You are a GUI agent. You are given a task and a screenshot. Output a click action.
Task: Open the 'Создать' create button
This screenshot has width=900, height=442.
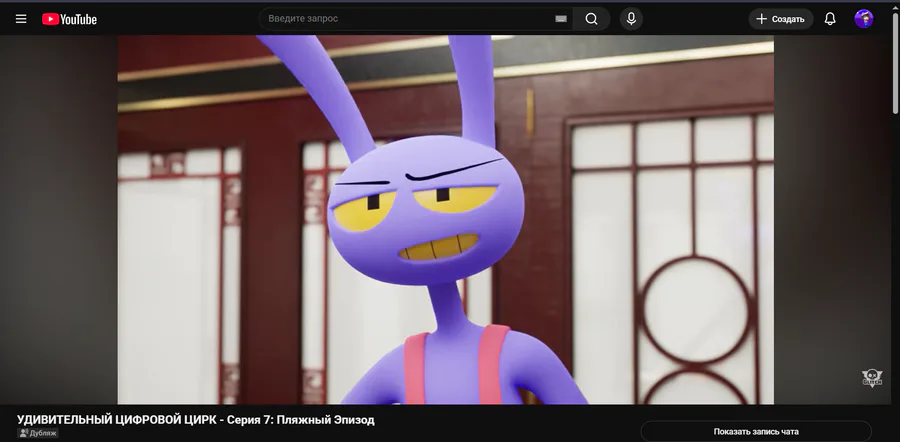(781, 19)
